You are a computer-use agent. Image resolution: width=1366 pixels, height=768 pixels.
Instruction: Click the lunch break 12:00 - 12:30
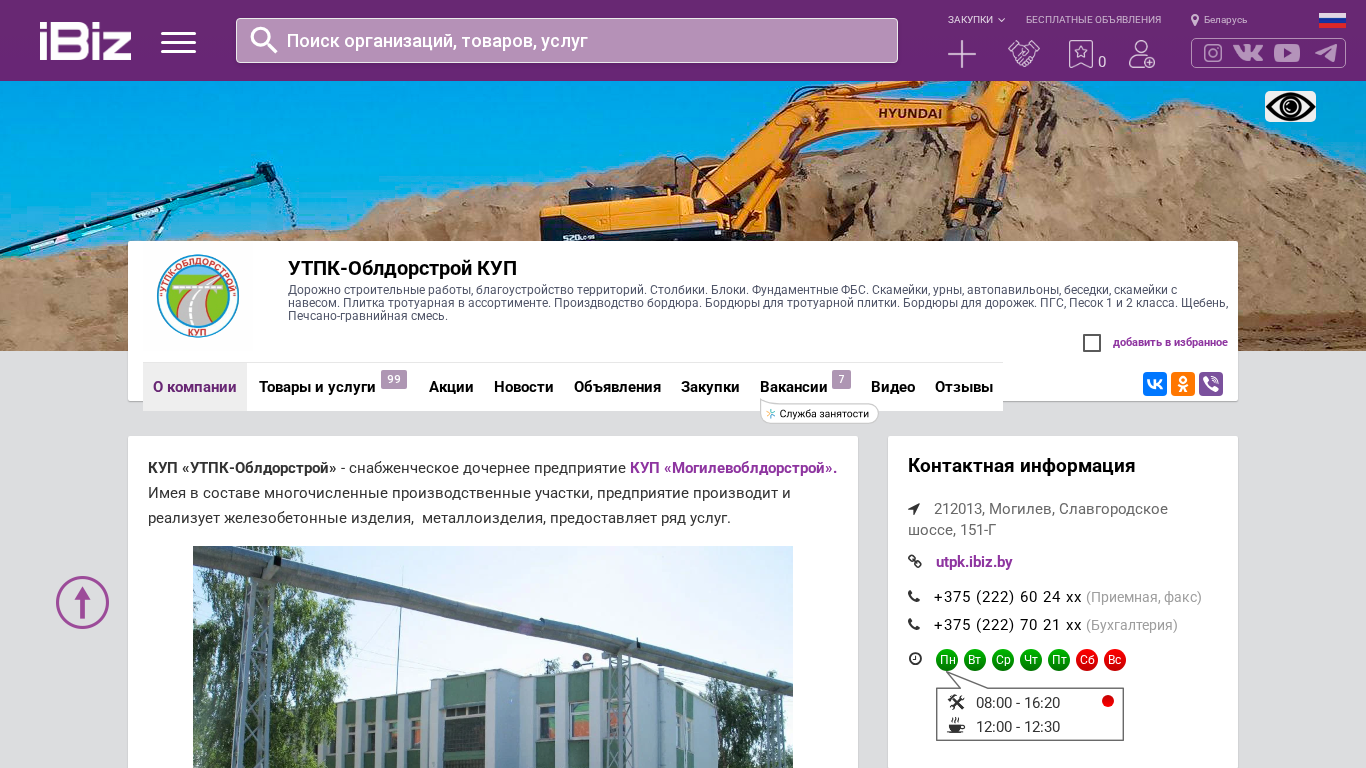[x=1018, y=727]
